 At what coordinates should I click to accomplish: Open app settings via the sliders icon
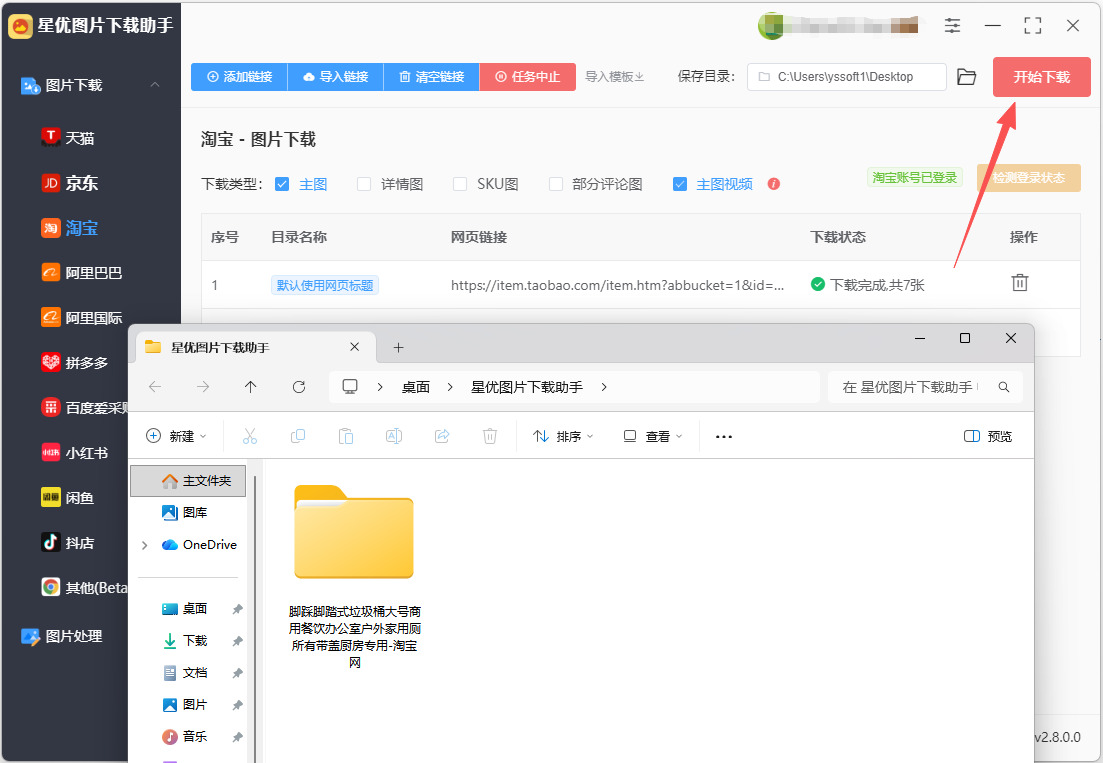point(952,26)
